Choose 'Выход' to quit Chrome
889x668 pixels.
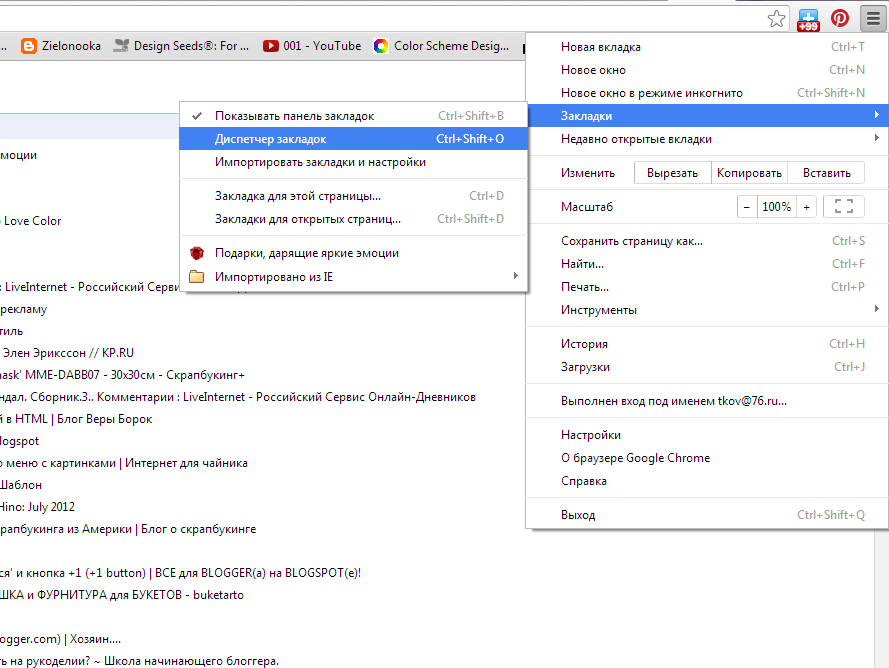[706, 515]
